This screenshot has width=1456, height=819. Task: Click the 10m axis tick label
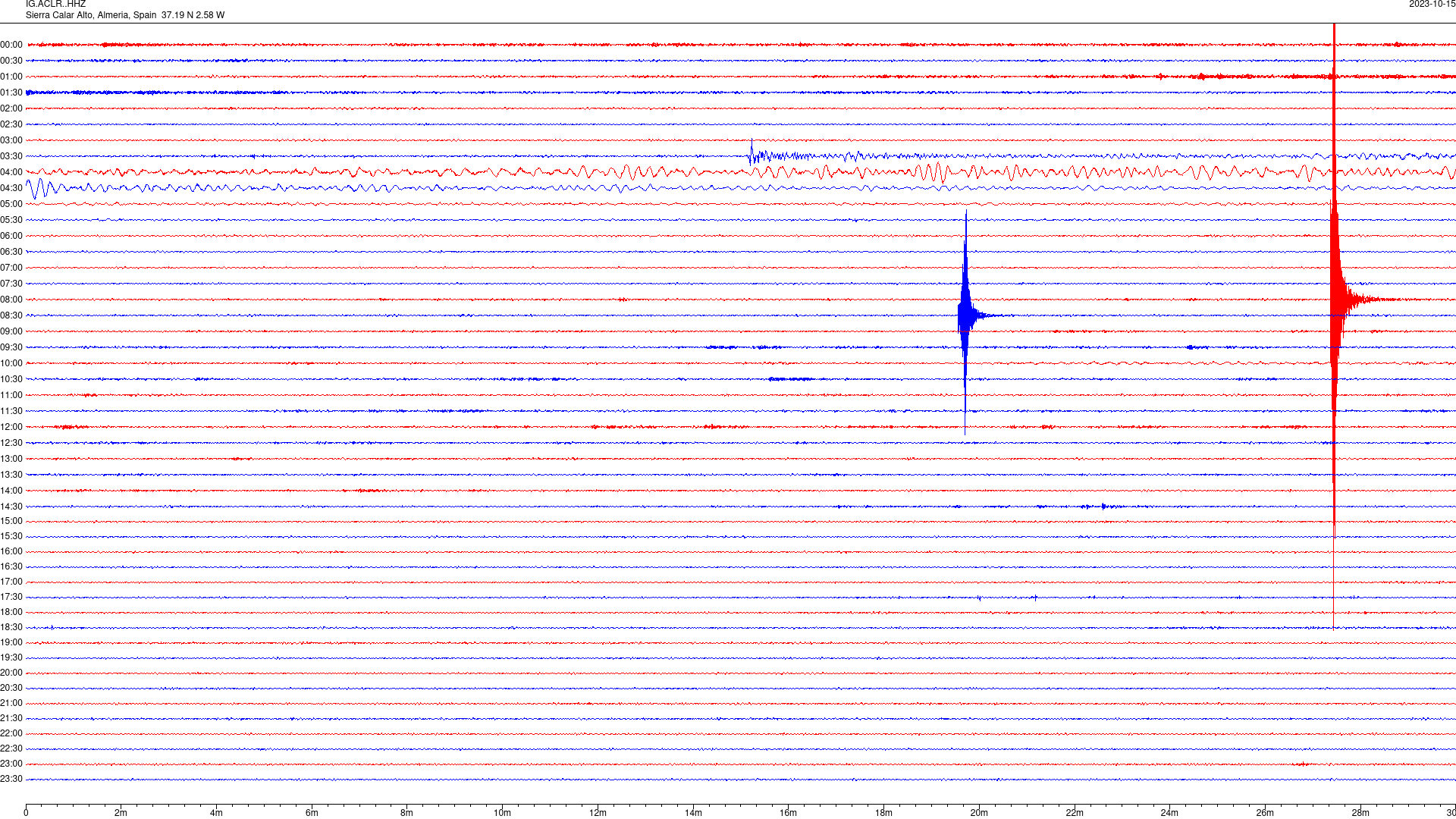502,813
